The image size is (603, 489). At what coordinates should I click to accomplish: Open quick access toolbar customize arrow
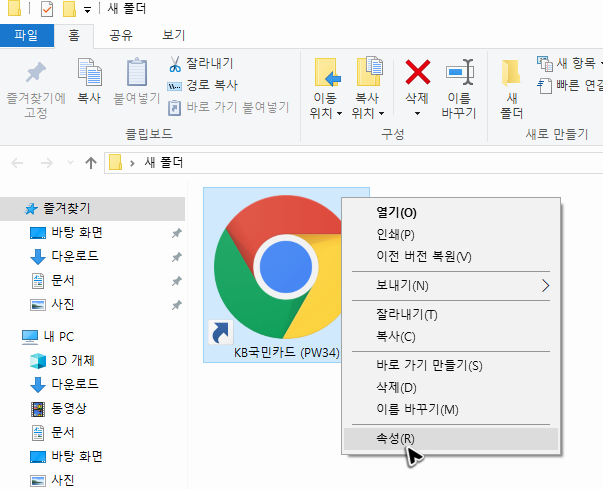pyautogui.click(x=88, y=10)
